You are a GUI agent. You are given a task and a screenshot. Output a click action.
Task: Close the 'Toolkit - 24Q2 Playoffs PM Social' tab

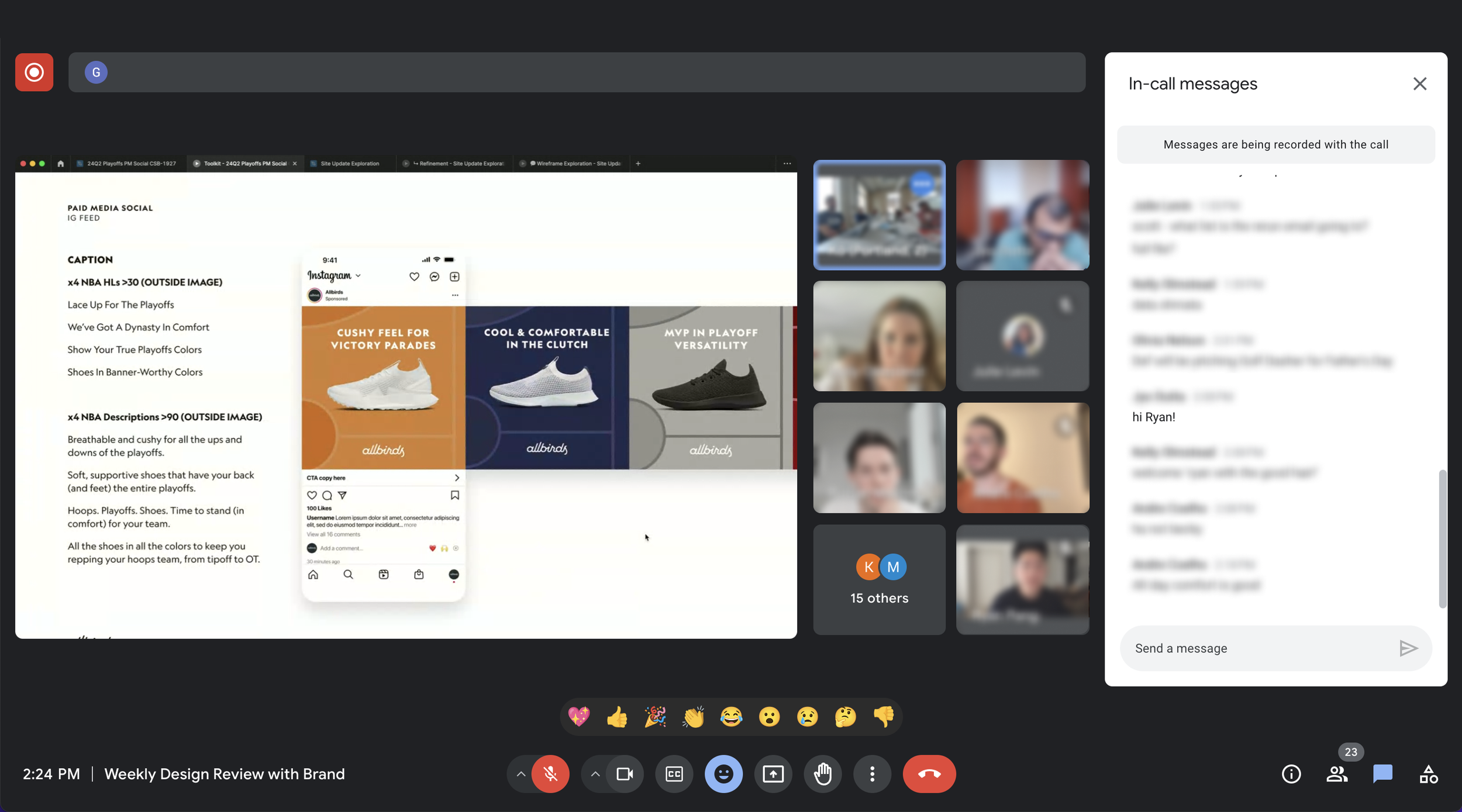click(x=295, y=164)
